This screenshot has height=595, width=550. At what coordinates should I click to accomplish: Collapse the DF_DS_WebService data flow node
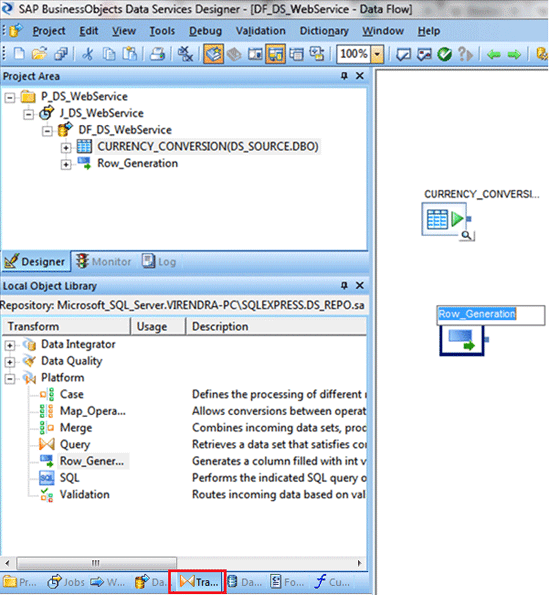pos(47,131)
